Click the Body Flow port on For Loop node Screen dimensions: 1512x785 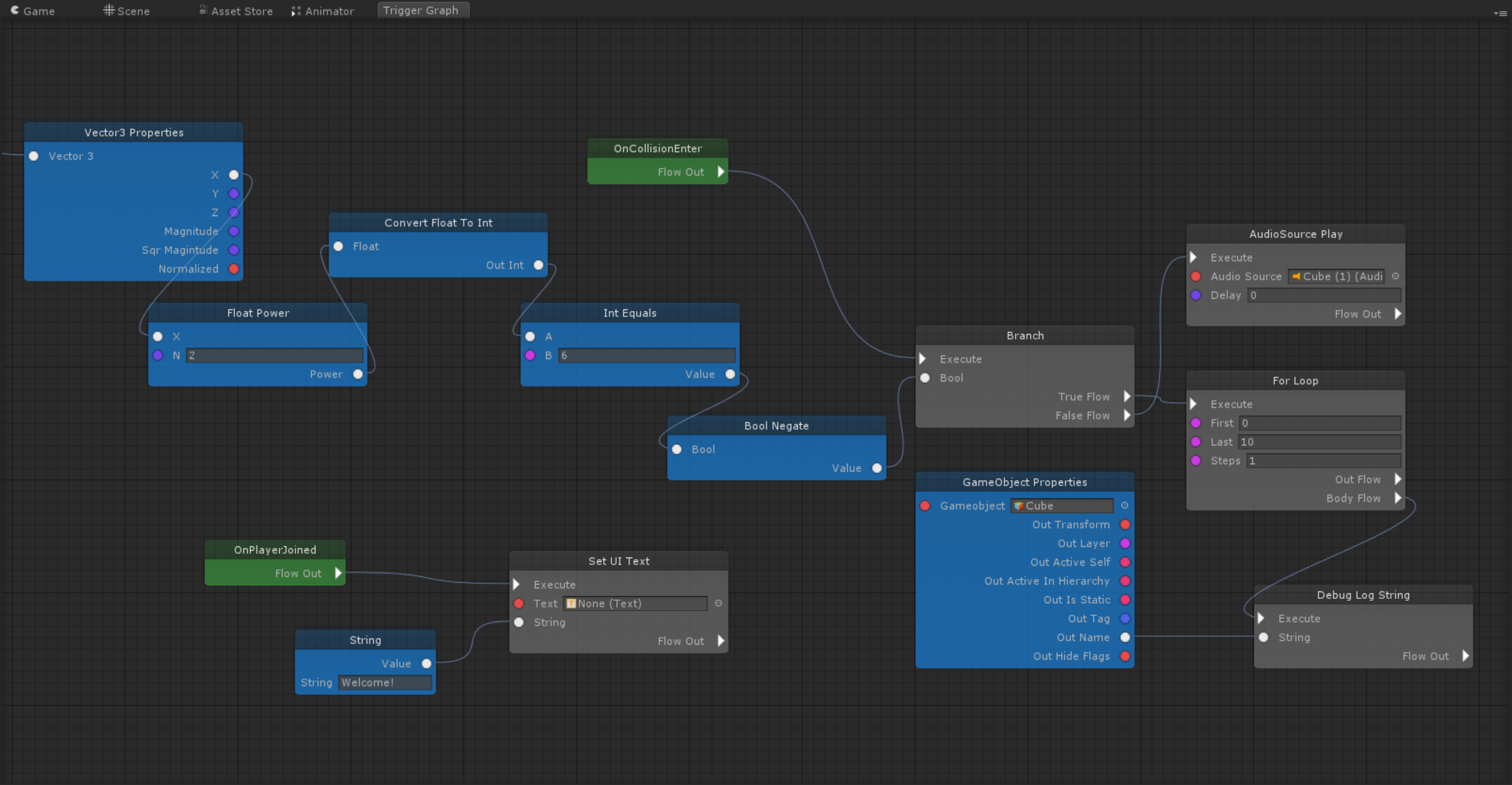coord(1397,498)
